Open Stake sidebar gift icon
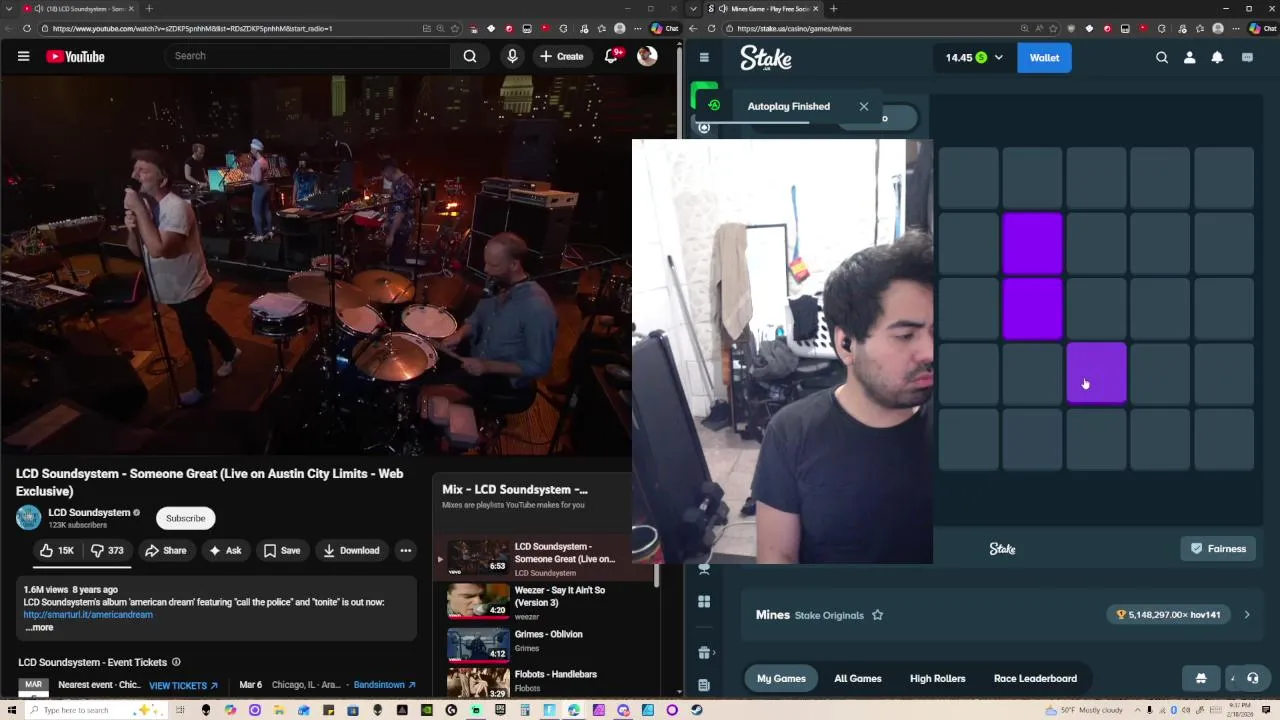This screenshot has height=720, width=1280. coord(704,652)
